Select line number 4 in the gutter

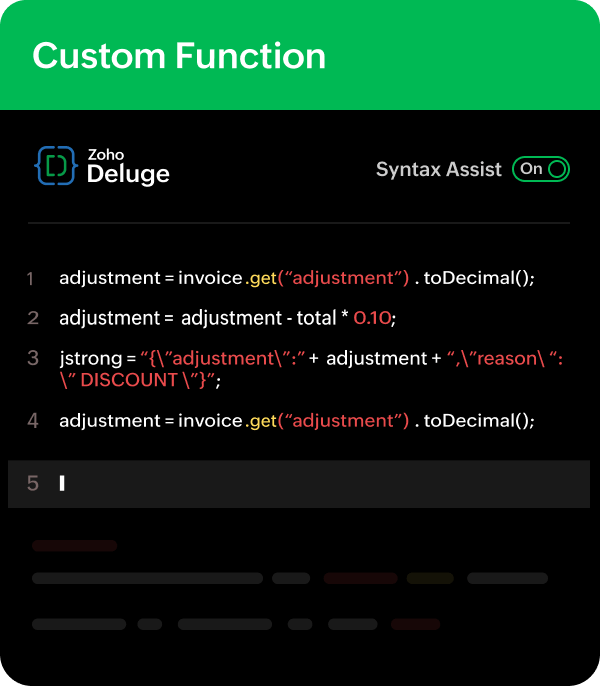click(x=33, y=421)
